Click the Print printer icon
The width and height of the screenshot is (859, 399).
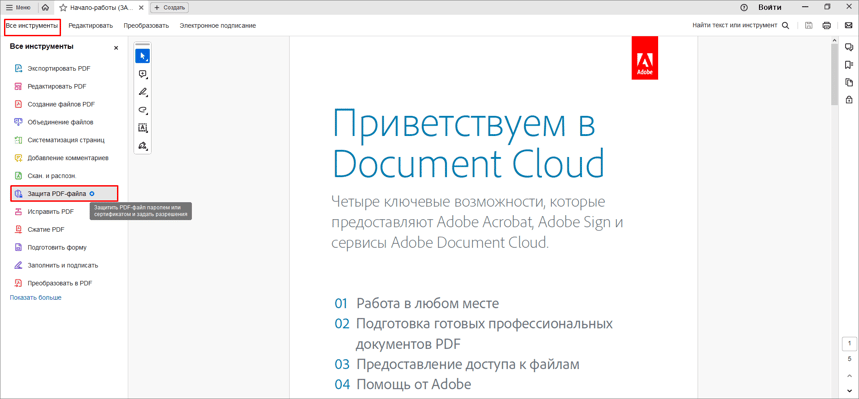tap(827, 25)
